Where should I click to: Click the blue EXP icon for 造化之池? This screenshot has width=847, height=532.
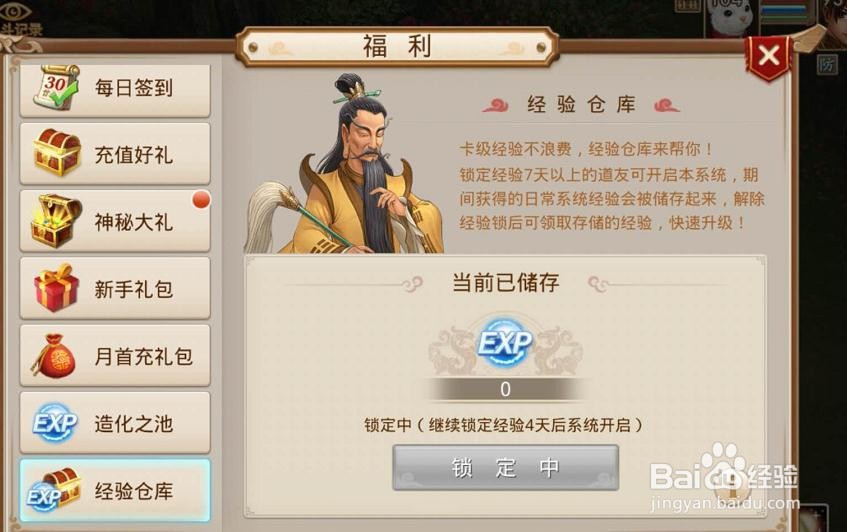pos(55,423)
